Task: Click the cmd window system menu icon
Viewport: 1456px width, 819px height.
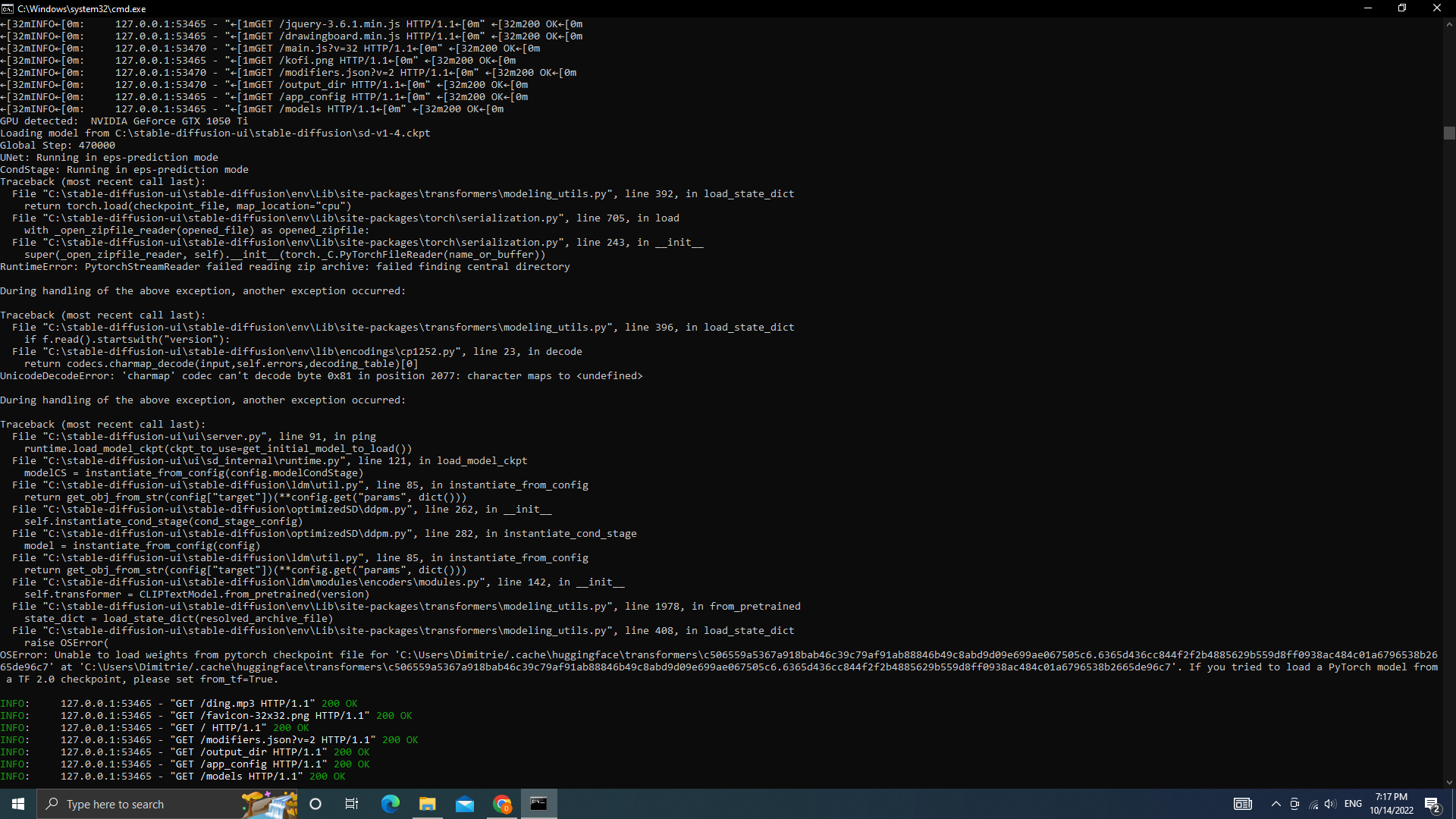Action: point(8,8)
